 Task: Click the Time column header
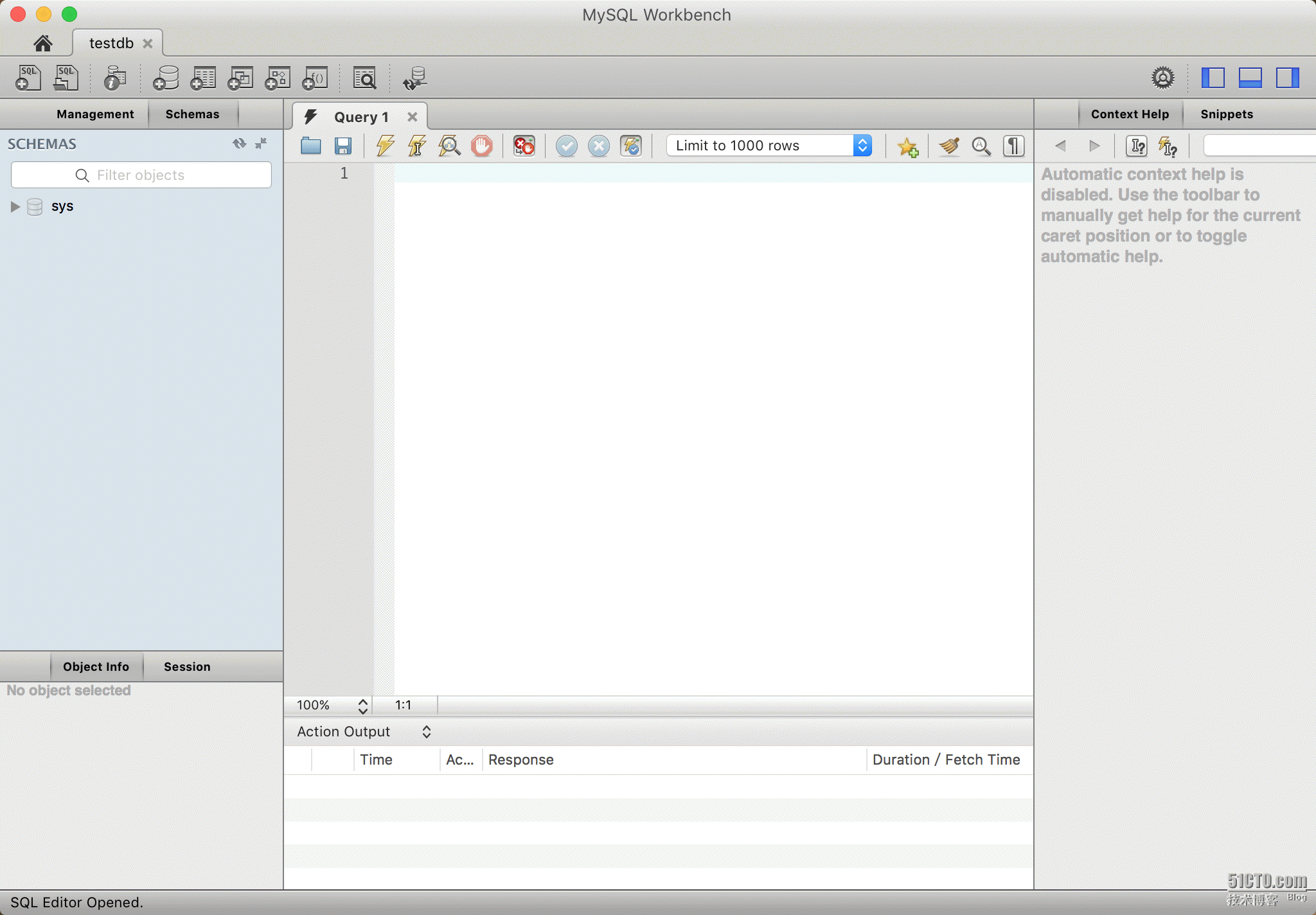(x=396, y=760)
